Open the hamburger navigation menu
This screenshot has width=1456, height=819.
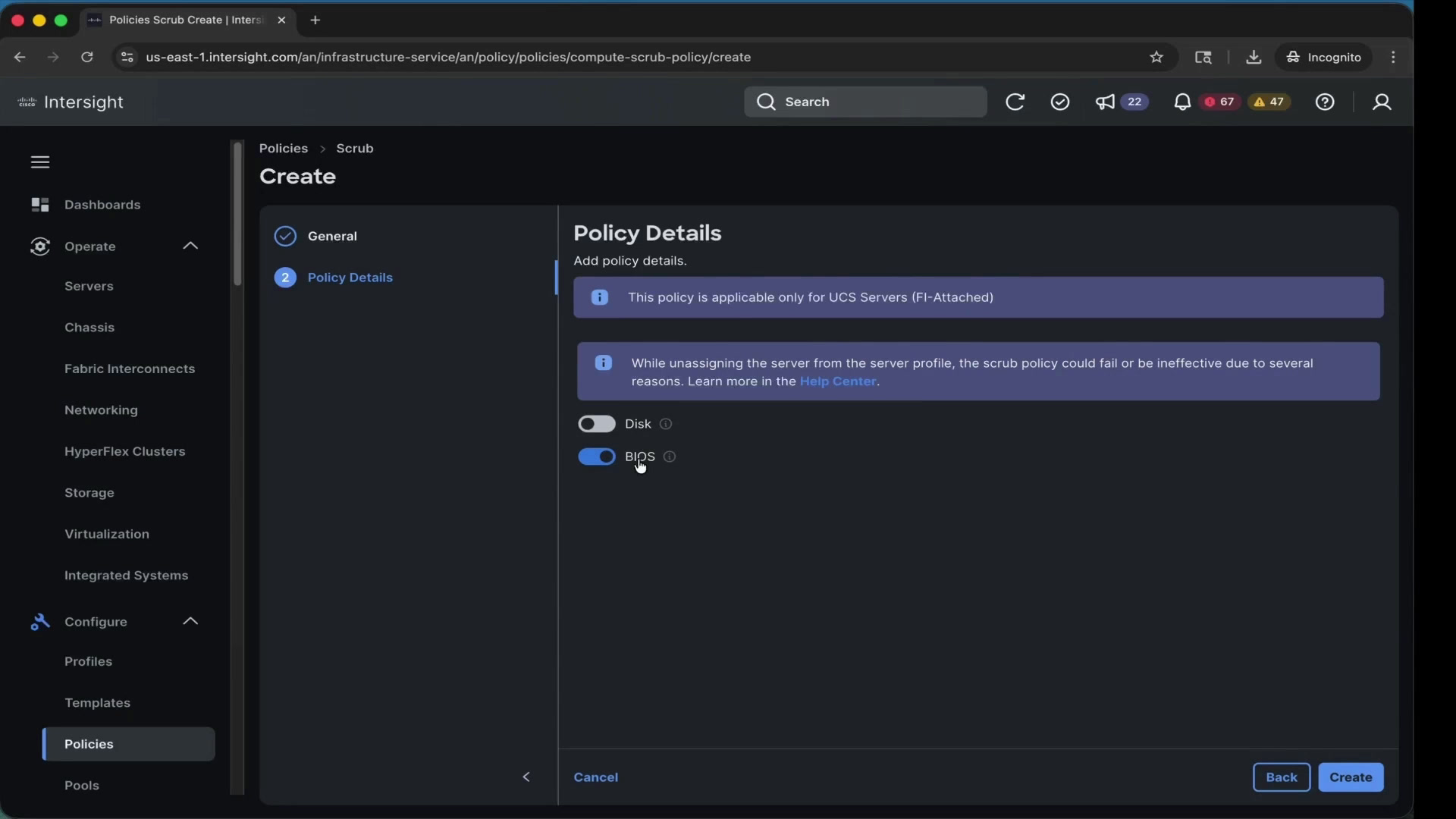click(40, 162)
